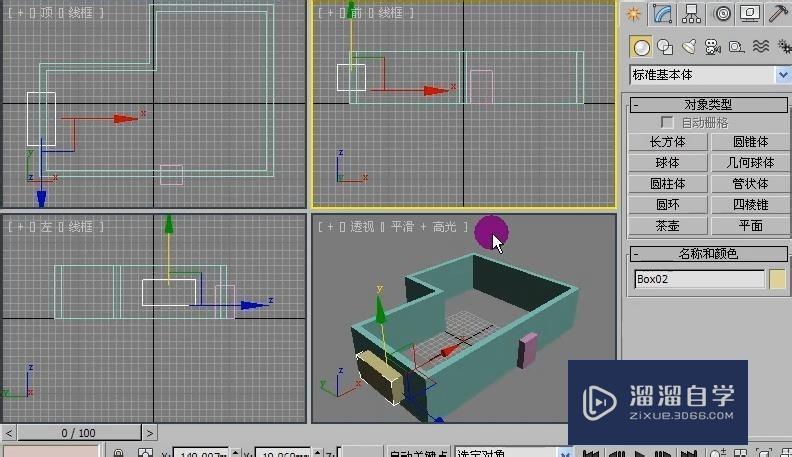The width and height of the screenshot is (792, 457).
Task: Click the 平面 plane button
Action: 751,225
